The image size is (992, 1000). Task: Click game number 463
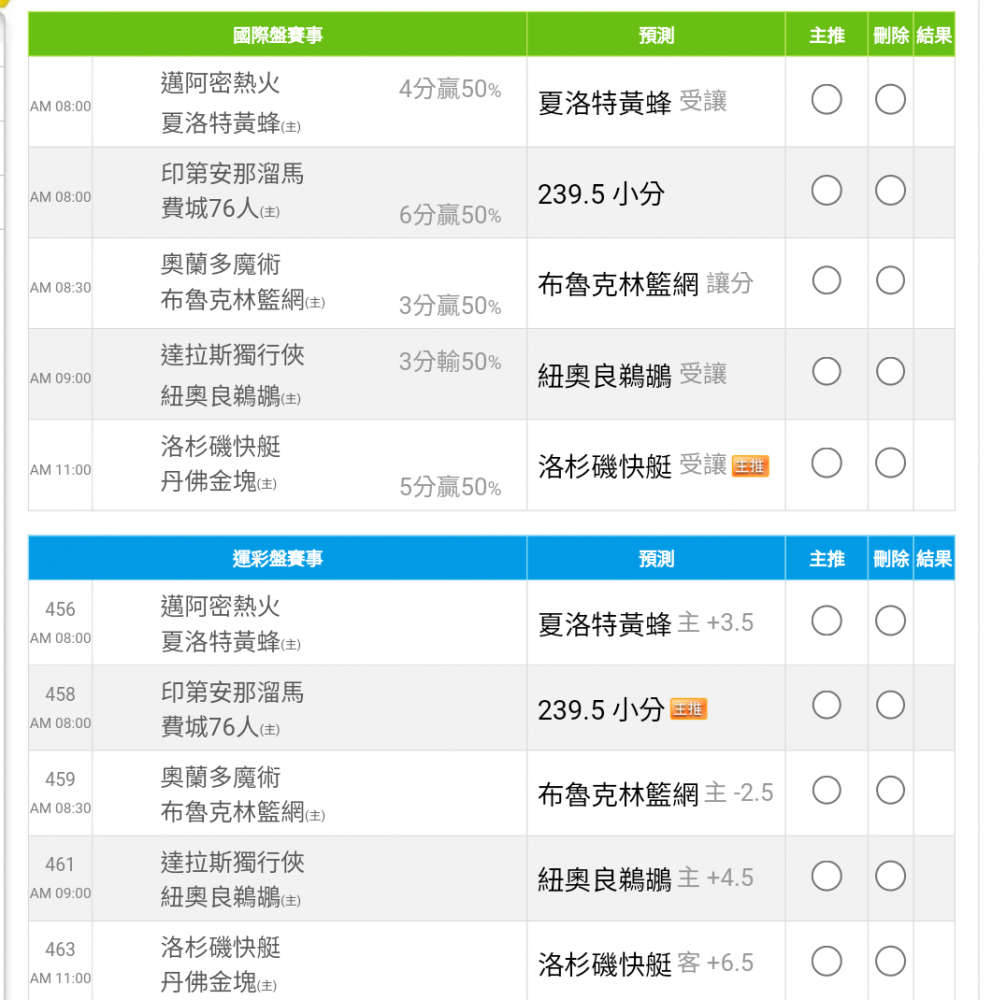[60, 950]
